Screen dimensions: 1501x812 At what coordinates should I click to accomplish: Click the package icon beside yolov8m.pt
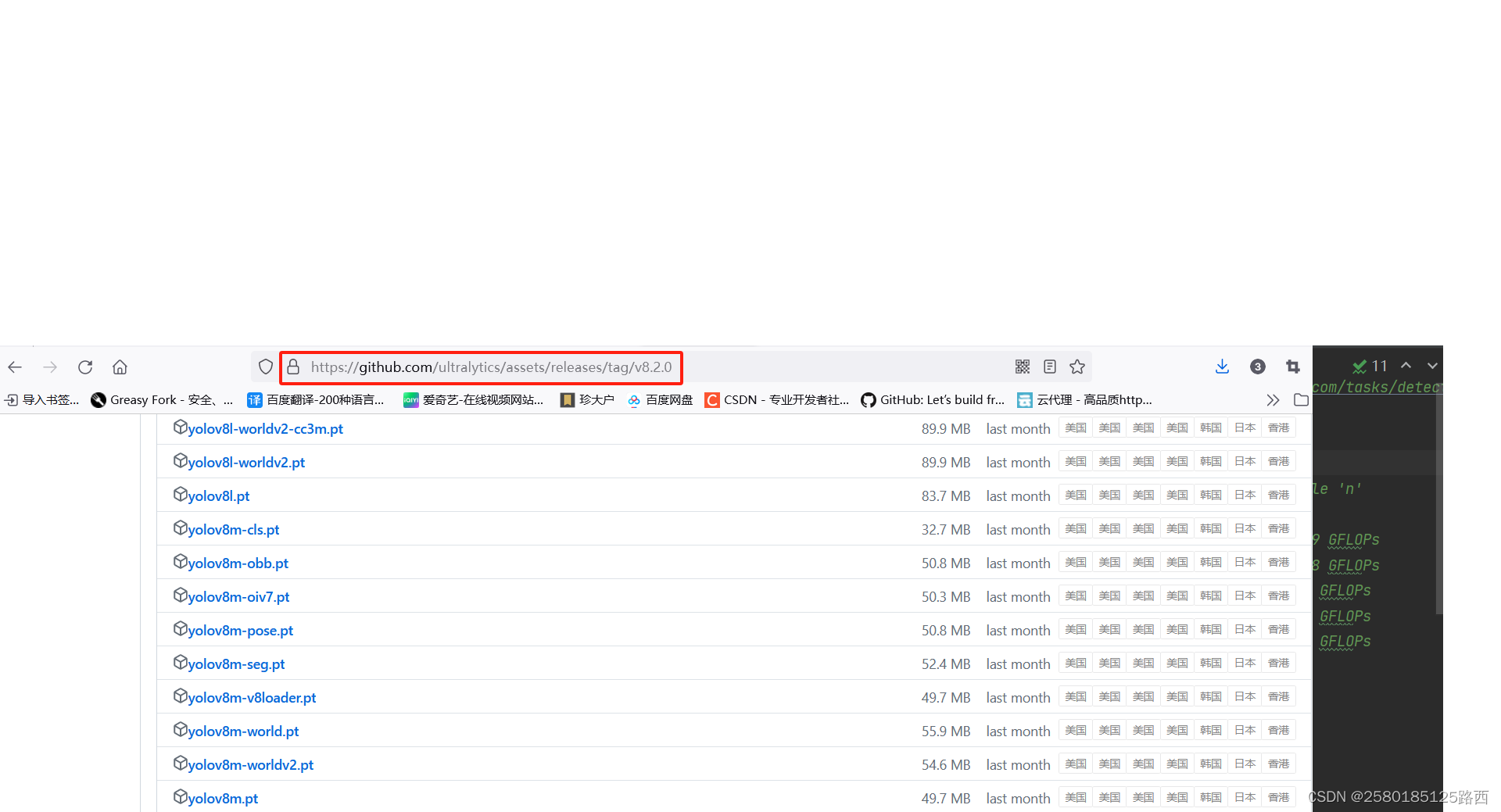[181, 797]
